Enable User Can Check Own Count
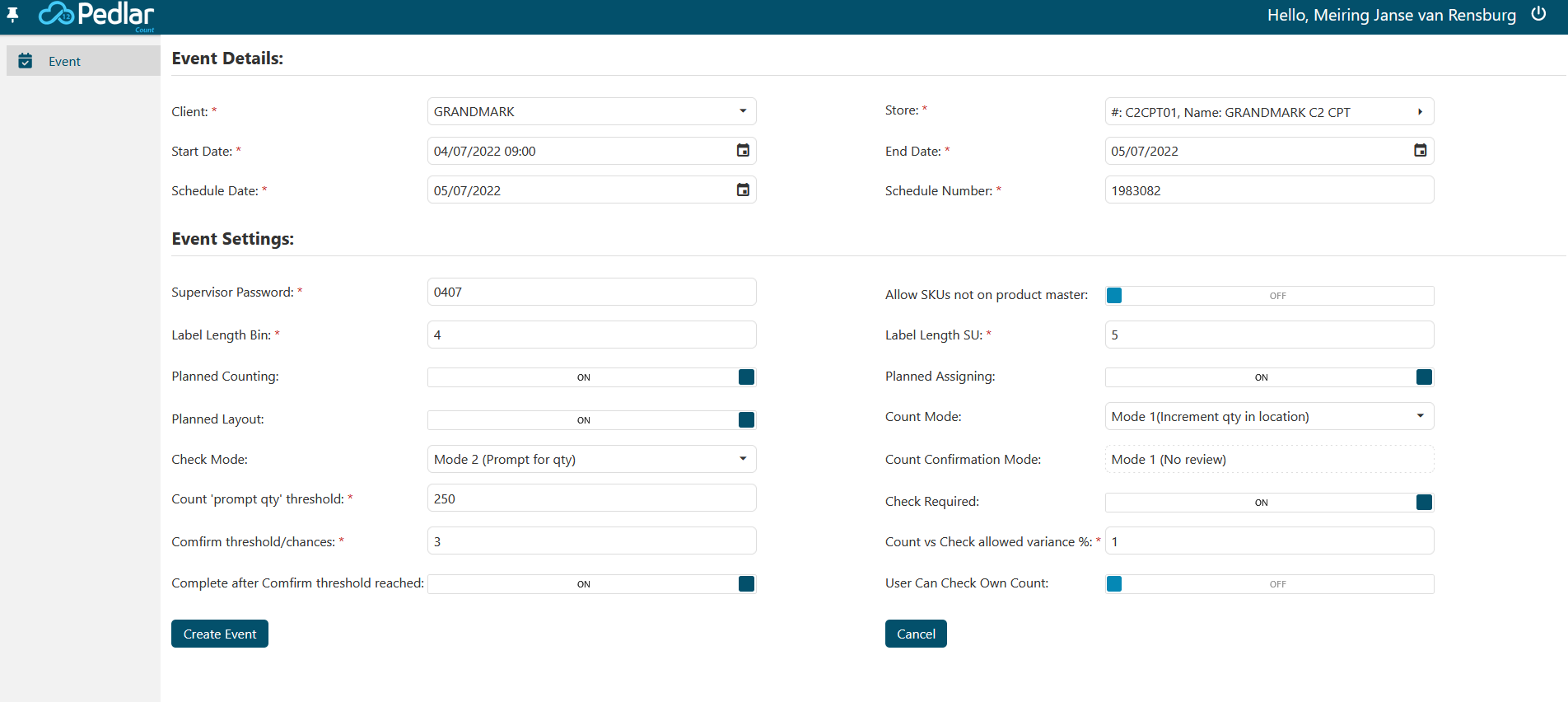1568x702 pixels. (x=1114, y=584)
